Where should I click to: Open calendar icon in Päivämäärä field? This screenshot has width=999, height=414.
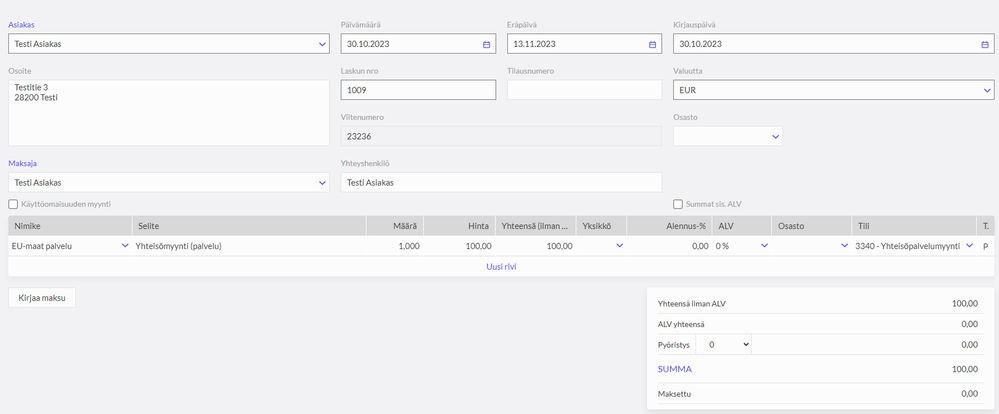click(486, 45)
